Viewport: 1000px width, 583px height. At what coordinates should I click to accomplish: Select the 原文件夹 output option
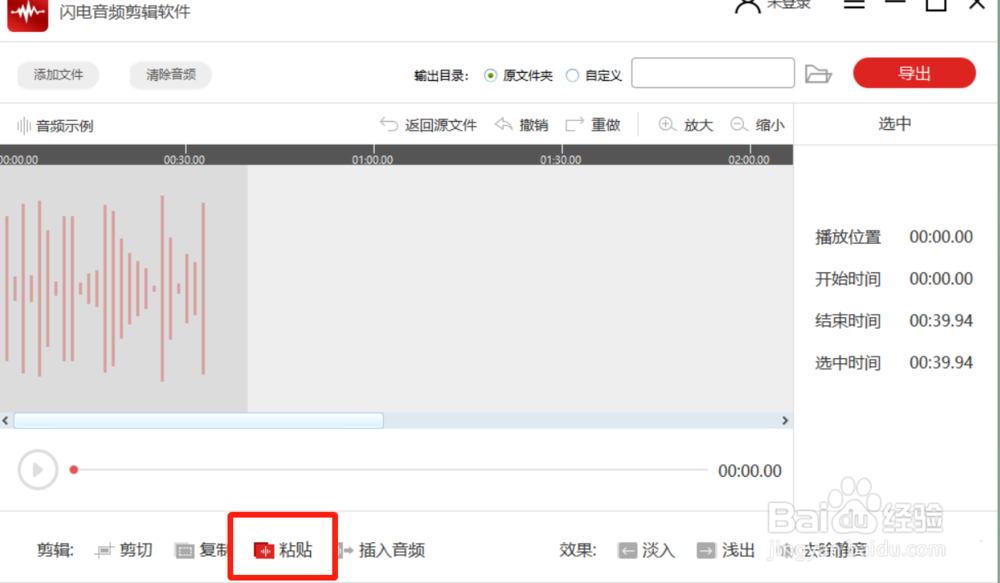tap(490, 74)
